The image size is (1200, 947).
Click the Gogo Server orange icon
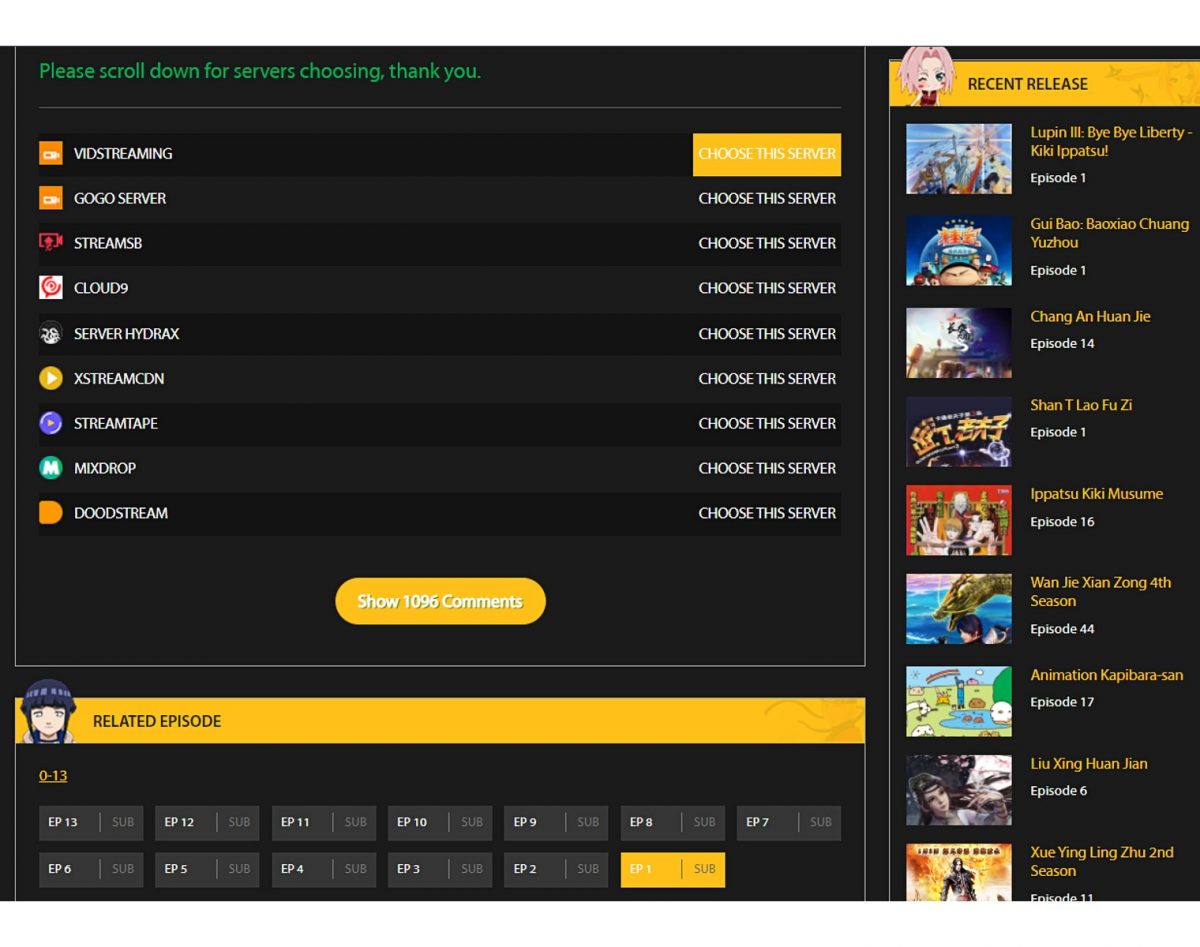(x=51, y=199)
